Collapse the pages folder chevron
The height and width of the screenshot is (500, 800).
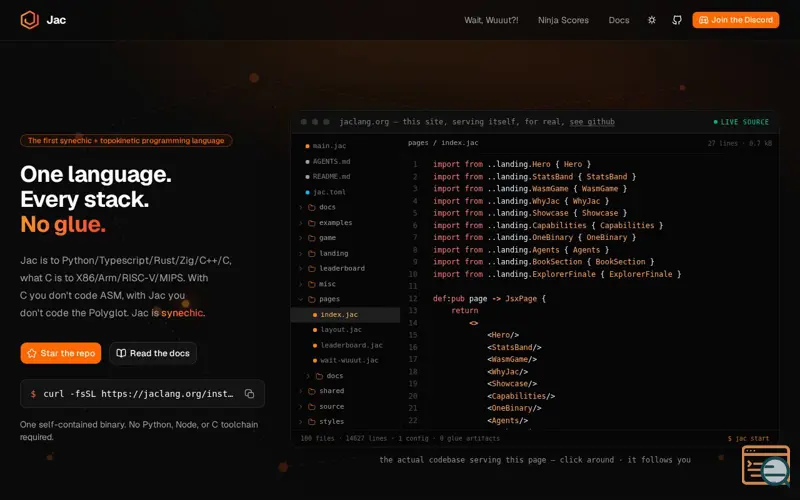(301, 299)
